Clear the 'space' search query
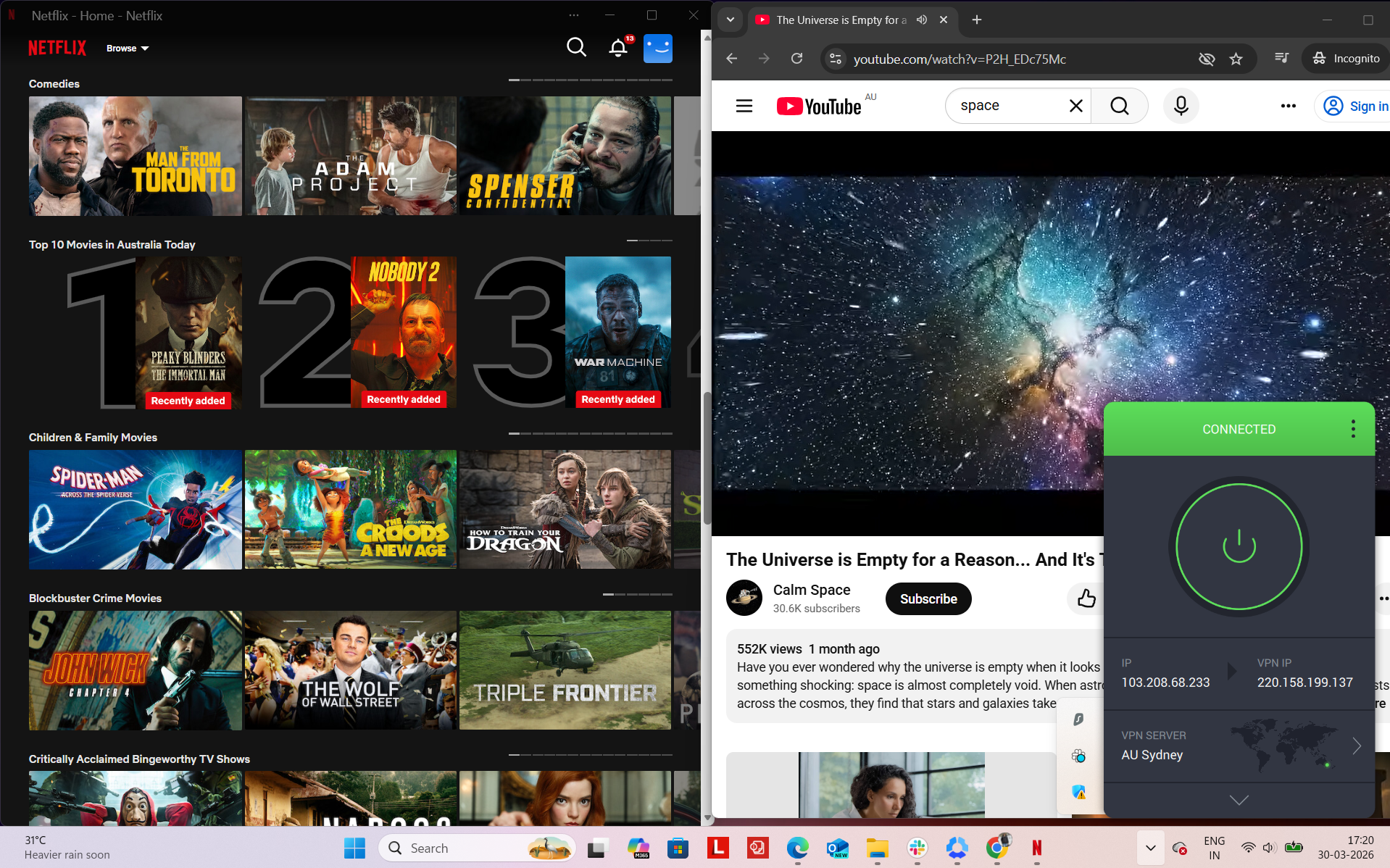Image resolution: width=1390 pixels, height=868 pixels. 1075,106
